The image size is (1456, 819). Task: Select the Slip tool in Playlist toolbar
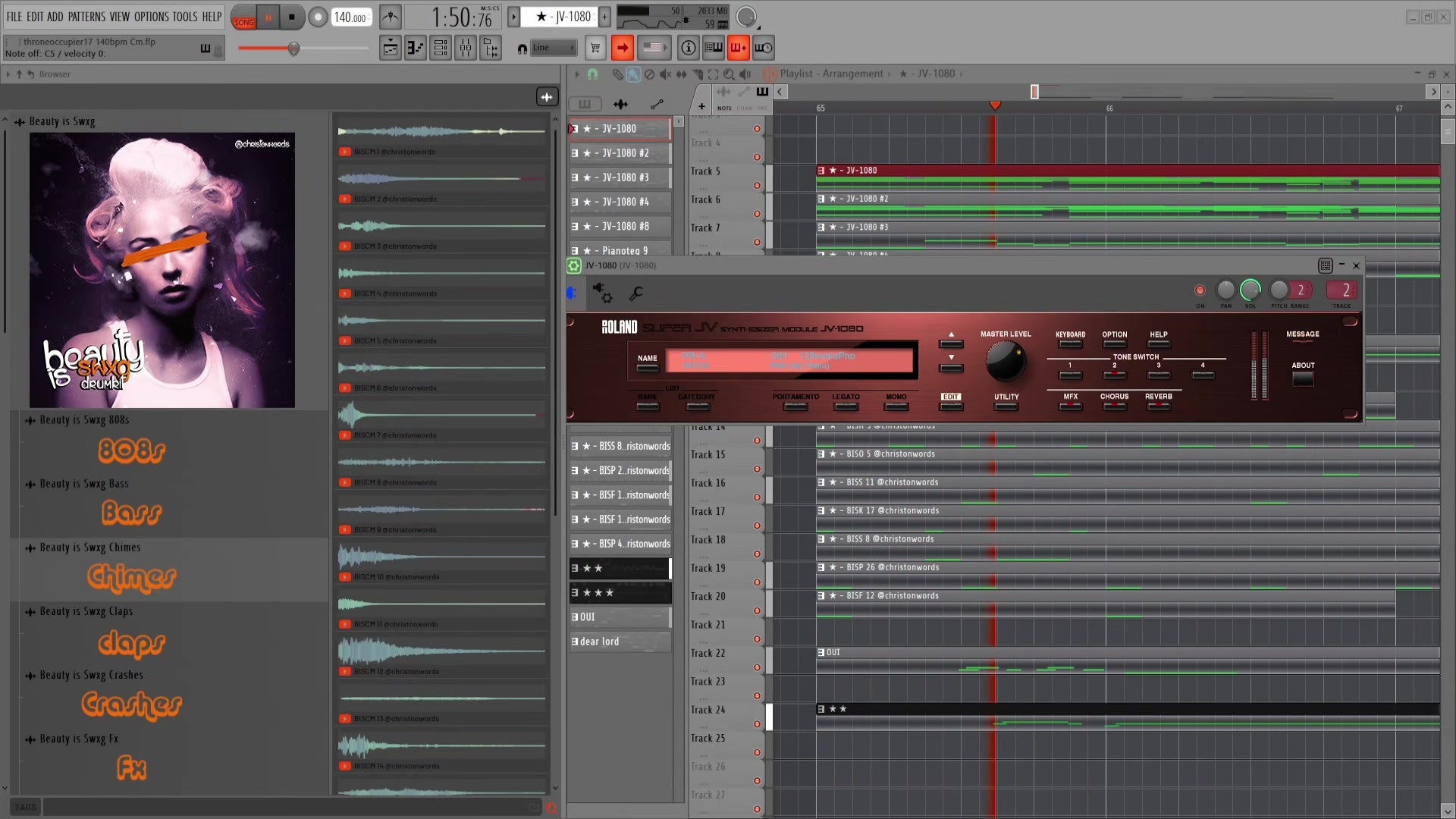[x=681, y=74]
